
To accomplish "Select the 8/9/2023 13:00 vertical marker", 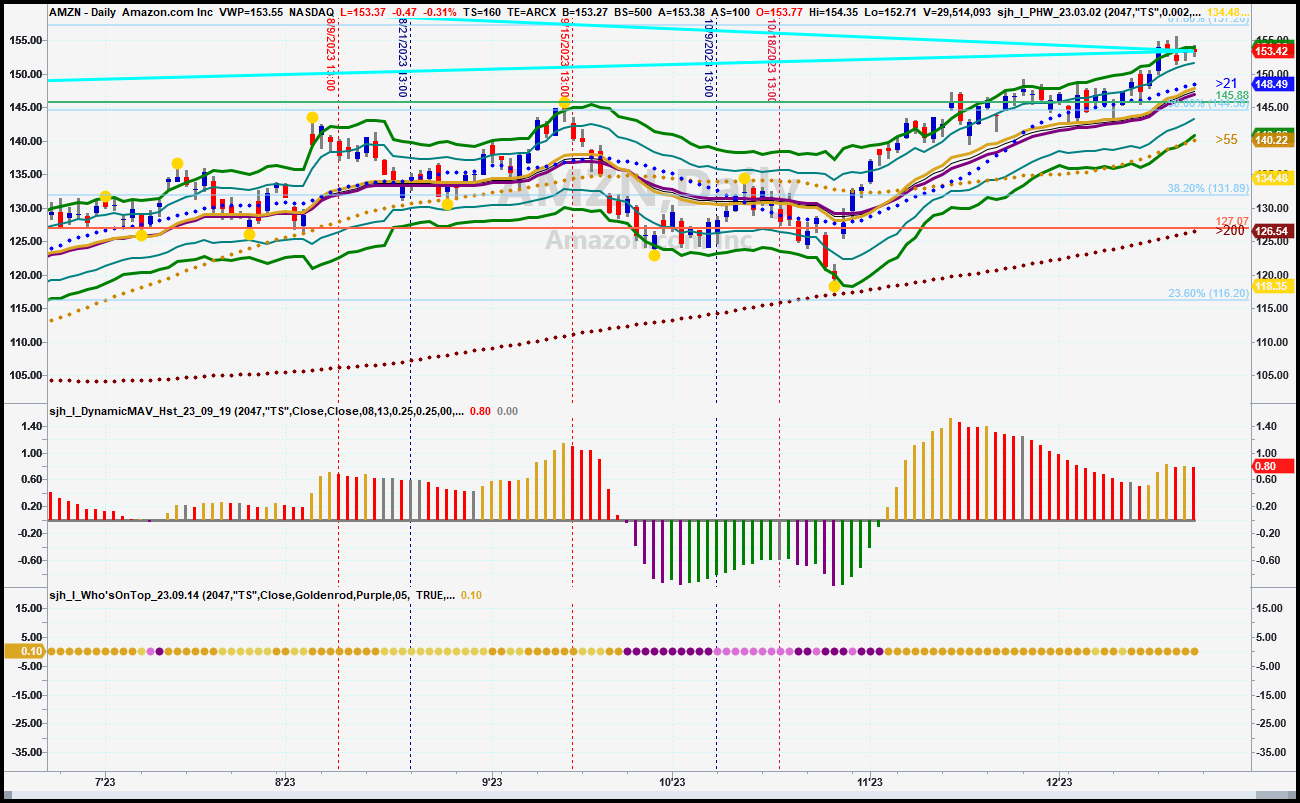I will (x=332, y=57).
